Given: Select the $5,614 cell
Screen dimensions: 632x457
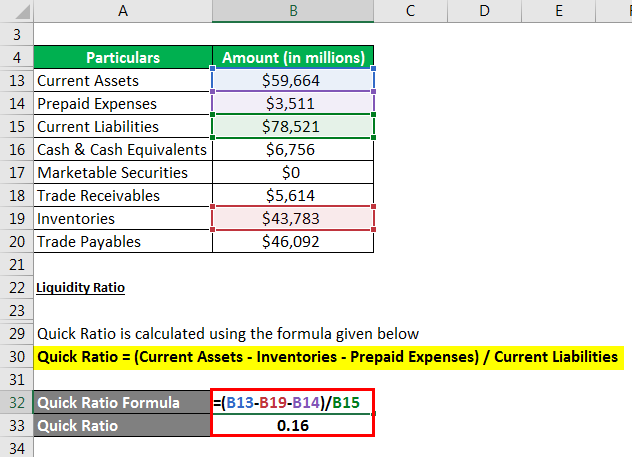Looking at the screenshot, I should pyautogui.click(x=293, y=195).
